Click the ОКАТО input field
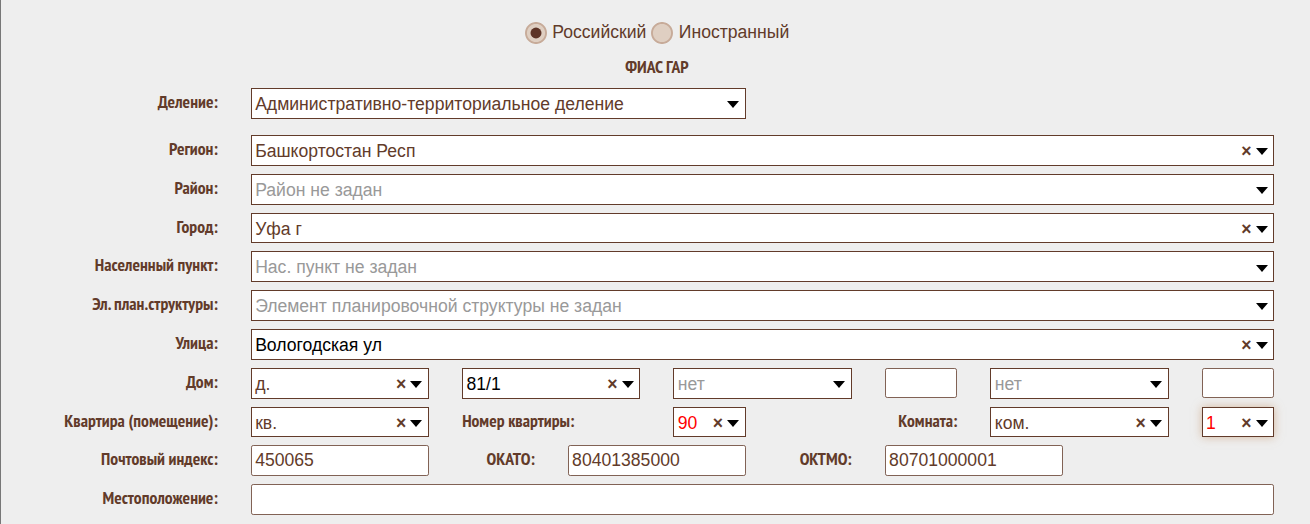Viewport: 1310px width, 524px height. [656, 461]
